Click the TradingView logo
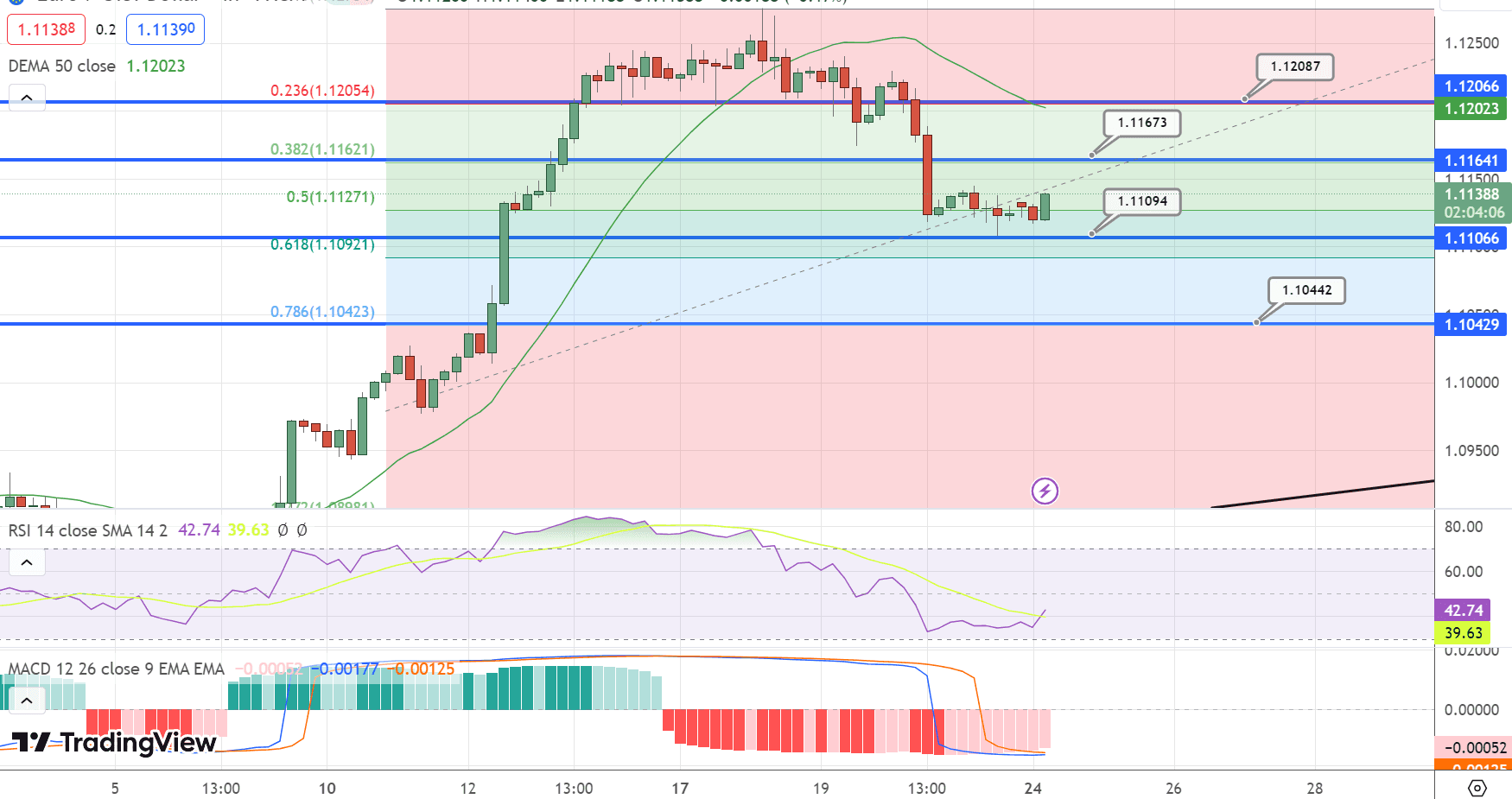The width and height of the screenshot is (1512, 799). (114, 742)
